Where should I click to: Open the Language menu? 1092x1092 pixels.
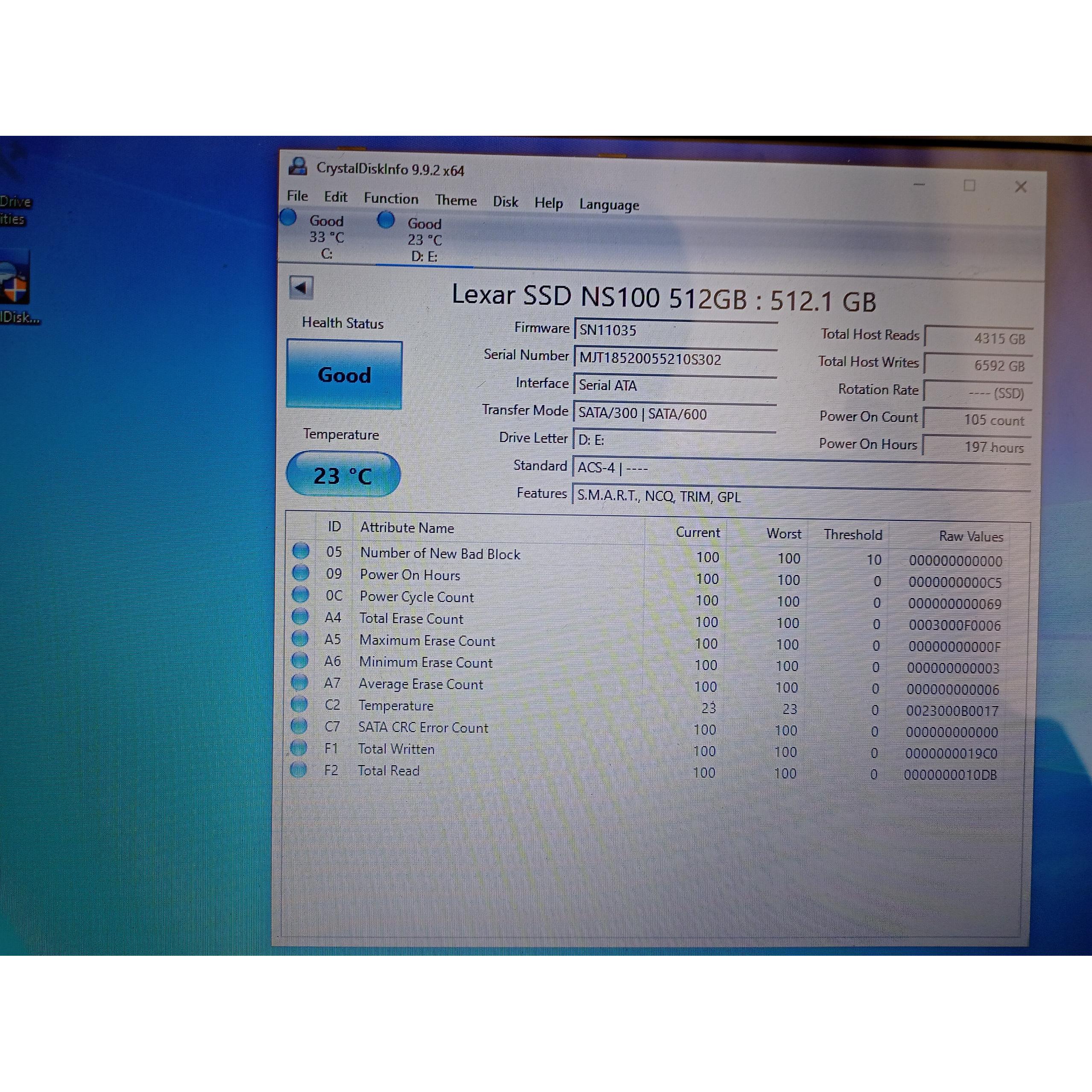609,205
